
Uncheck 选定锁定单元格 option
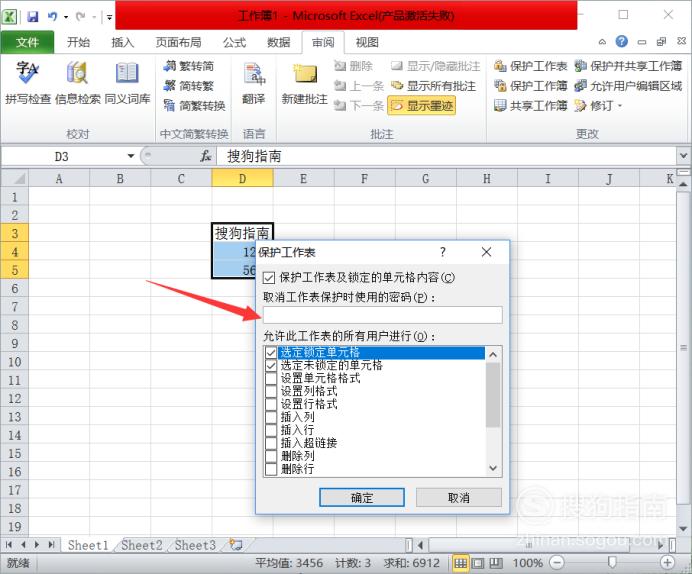271,353
